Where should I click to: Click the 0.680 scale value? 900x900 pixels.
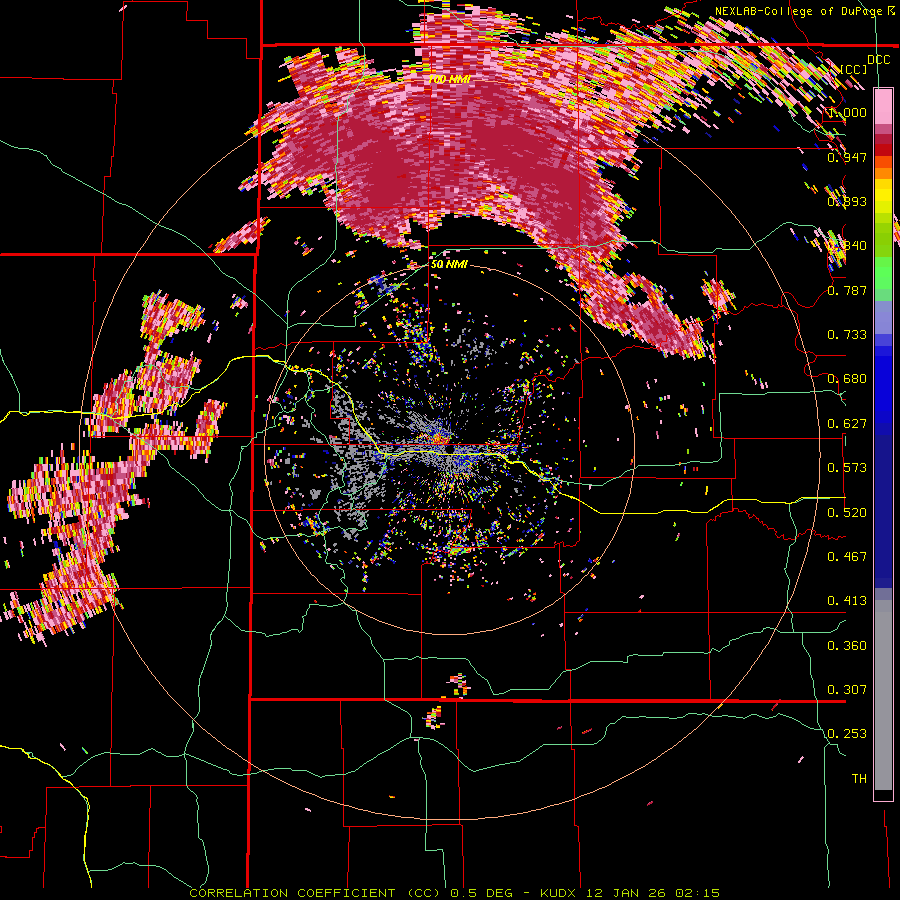(x=847, y=379)
